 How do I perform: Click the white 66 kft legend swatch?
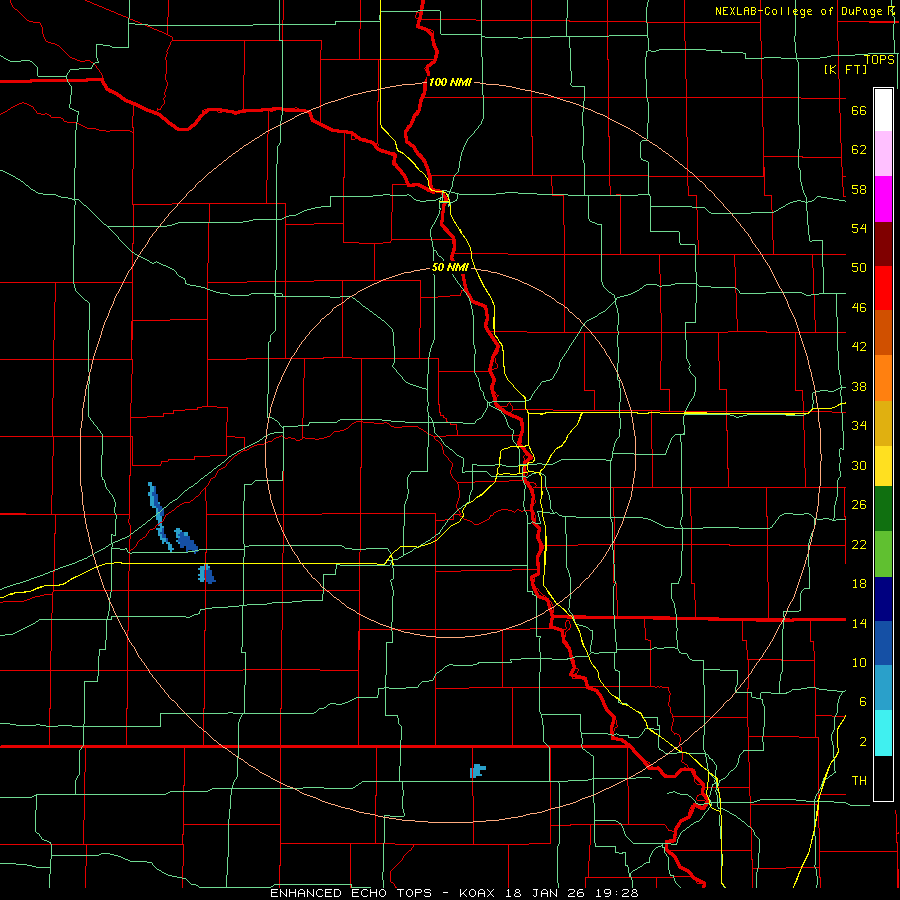[883, 110]
